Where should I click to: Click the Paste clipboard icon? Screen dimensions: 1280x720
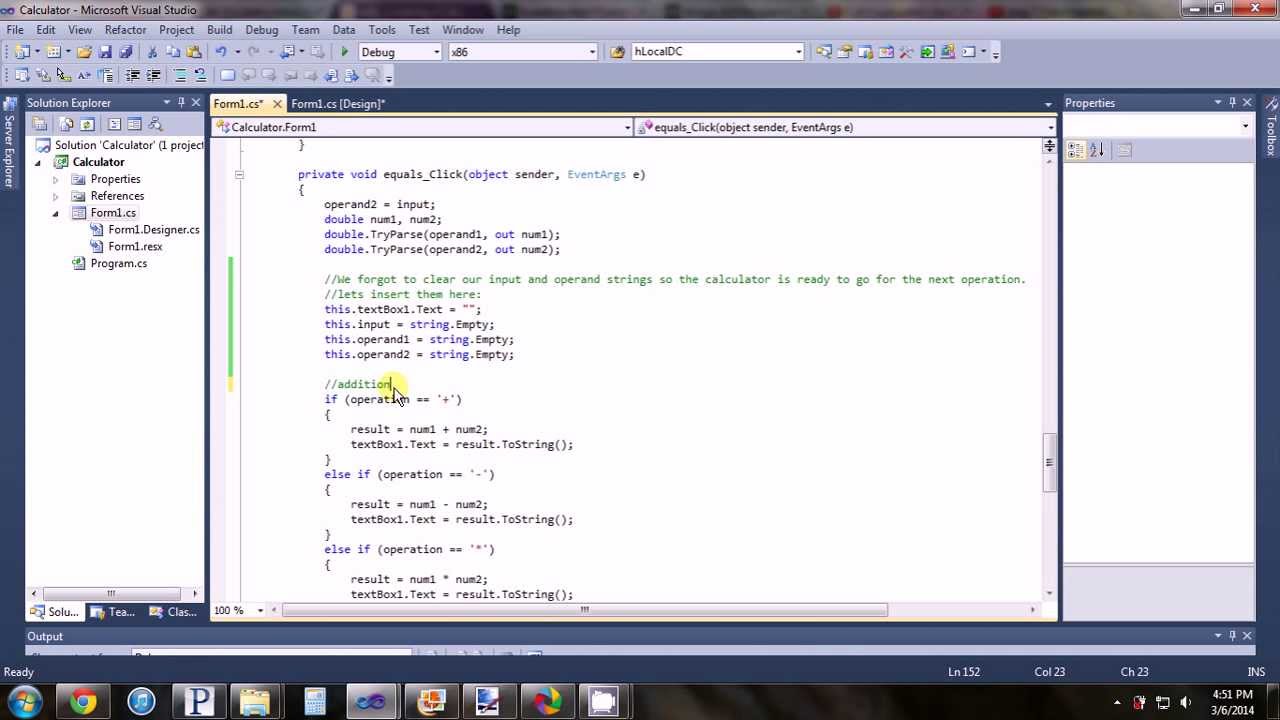tap(193, 52)
